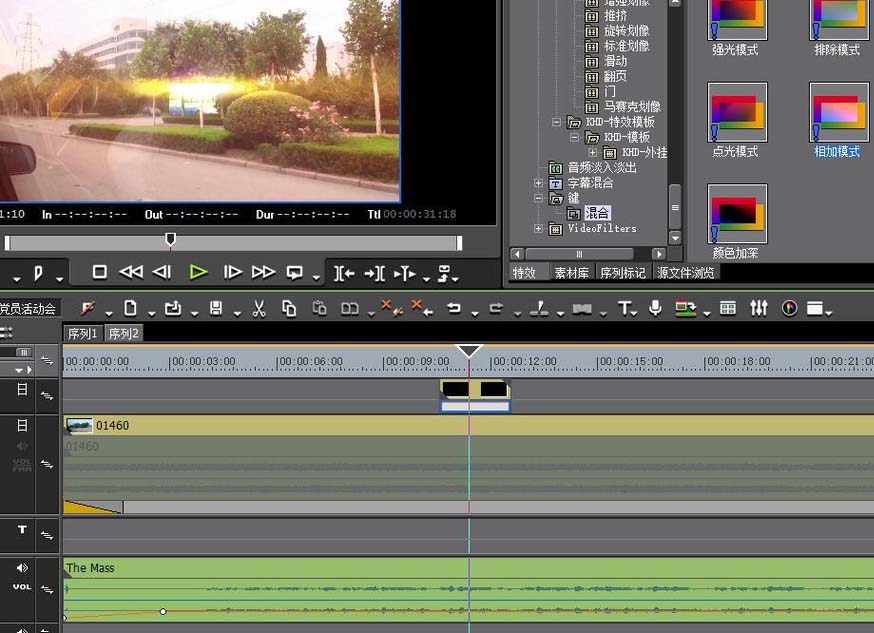This screenshot has height=633, width=874.
Task: Open the audio mixer sliders icon
Action: 759,309
